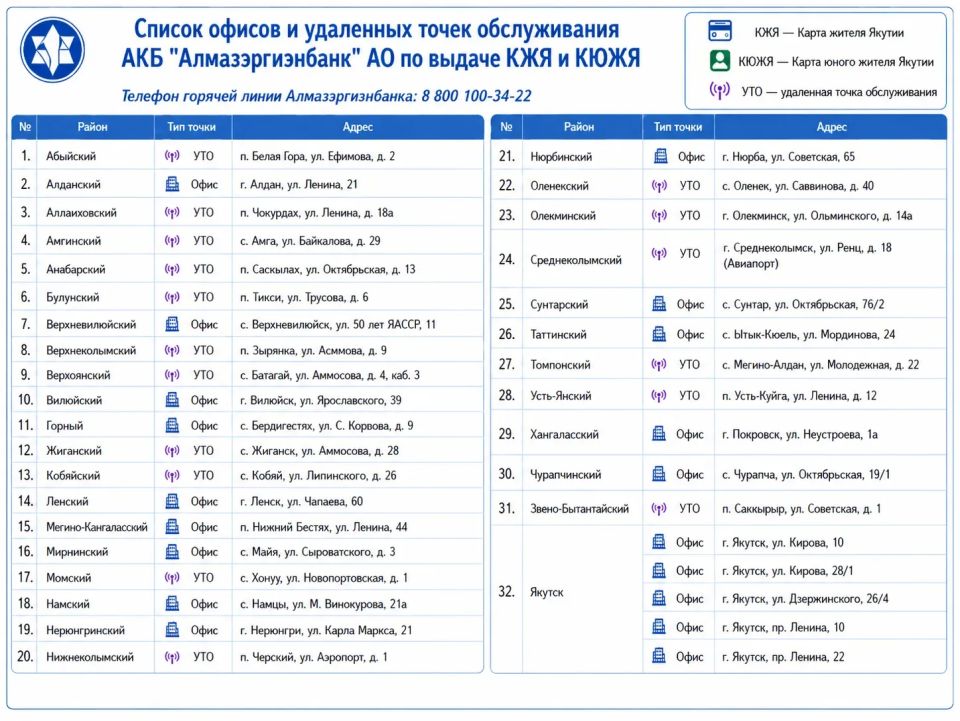Image resolution: width=960 pixels, height=721 pixels.
Task: Click the office icon in the Хангаласский row
Action: click(659, 433)
